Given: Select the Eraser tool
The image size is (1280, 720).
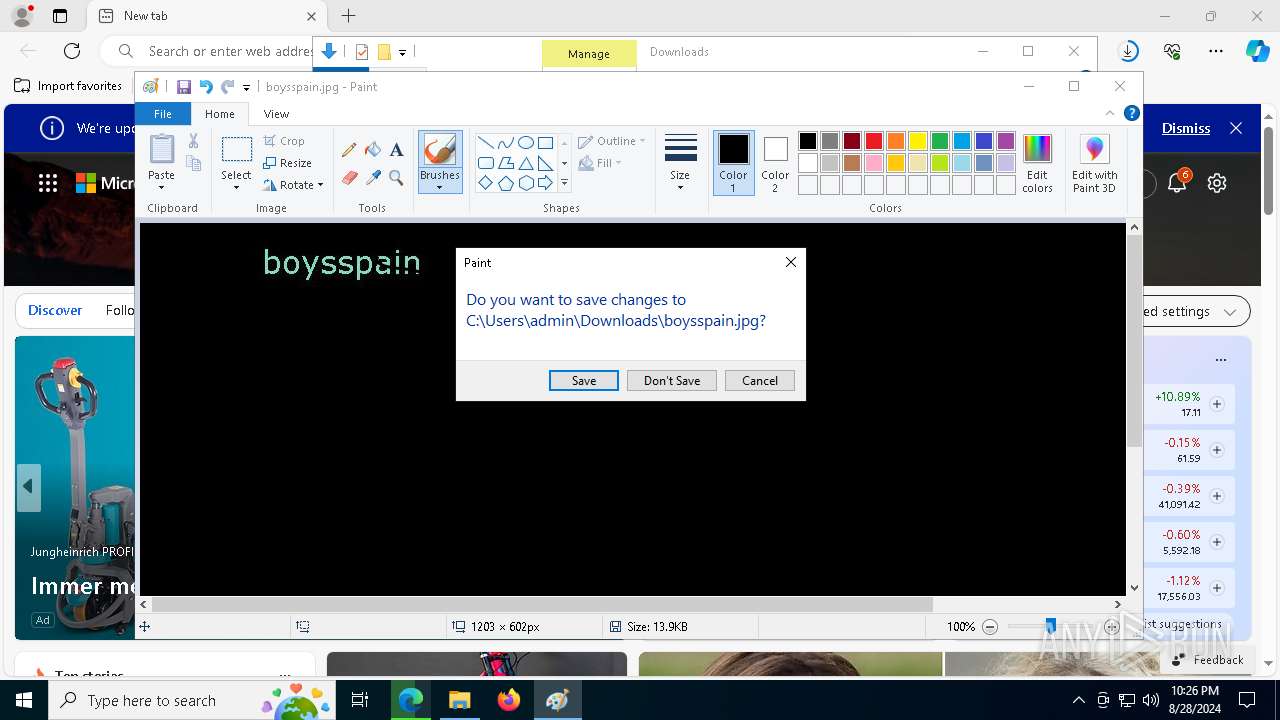Looking at the screenshot, I should click(x=349, y=178).
